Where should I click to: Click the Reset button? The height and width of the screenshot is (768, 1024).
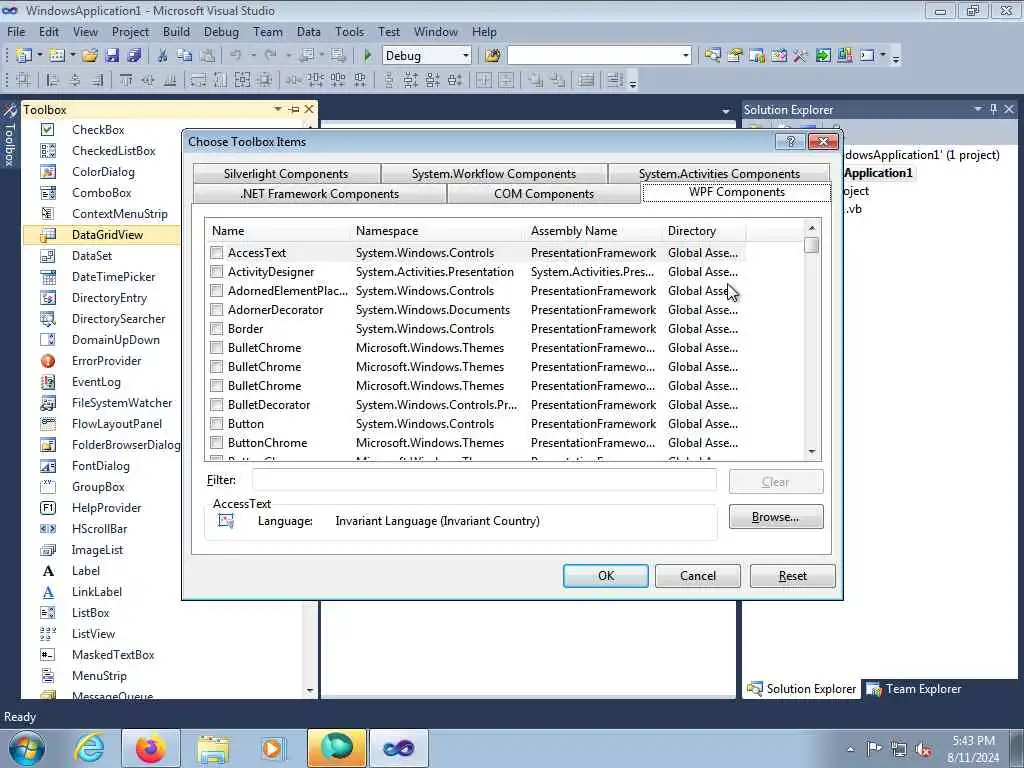tap(792, 576)
